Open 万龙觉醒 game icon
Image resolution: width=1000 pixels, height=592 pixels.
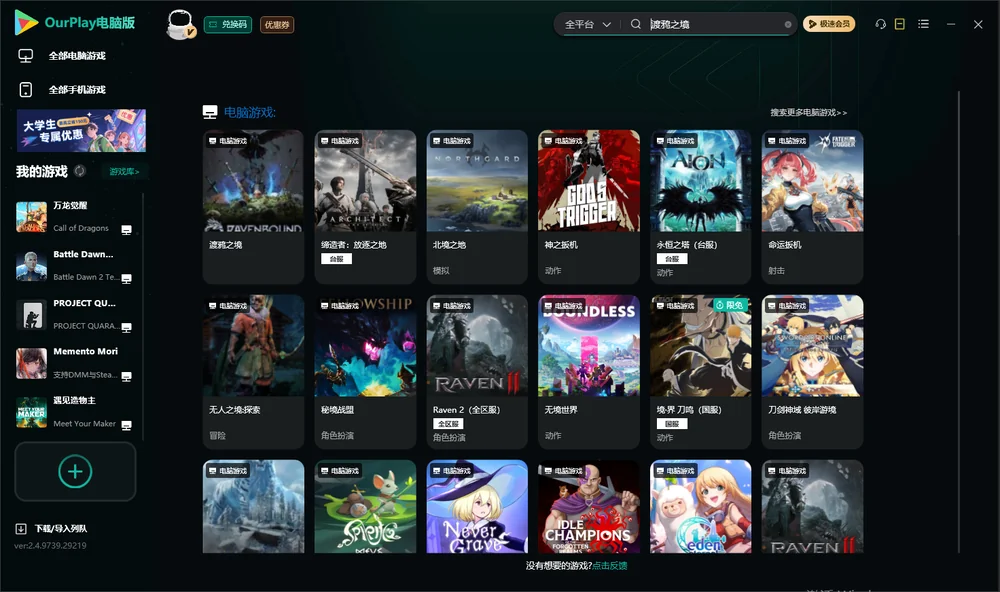[x=31, y=217]
